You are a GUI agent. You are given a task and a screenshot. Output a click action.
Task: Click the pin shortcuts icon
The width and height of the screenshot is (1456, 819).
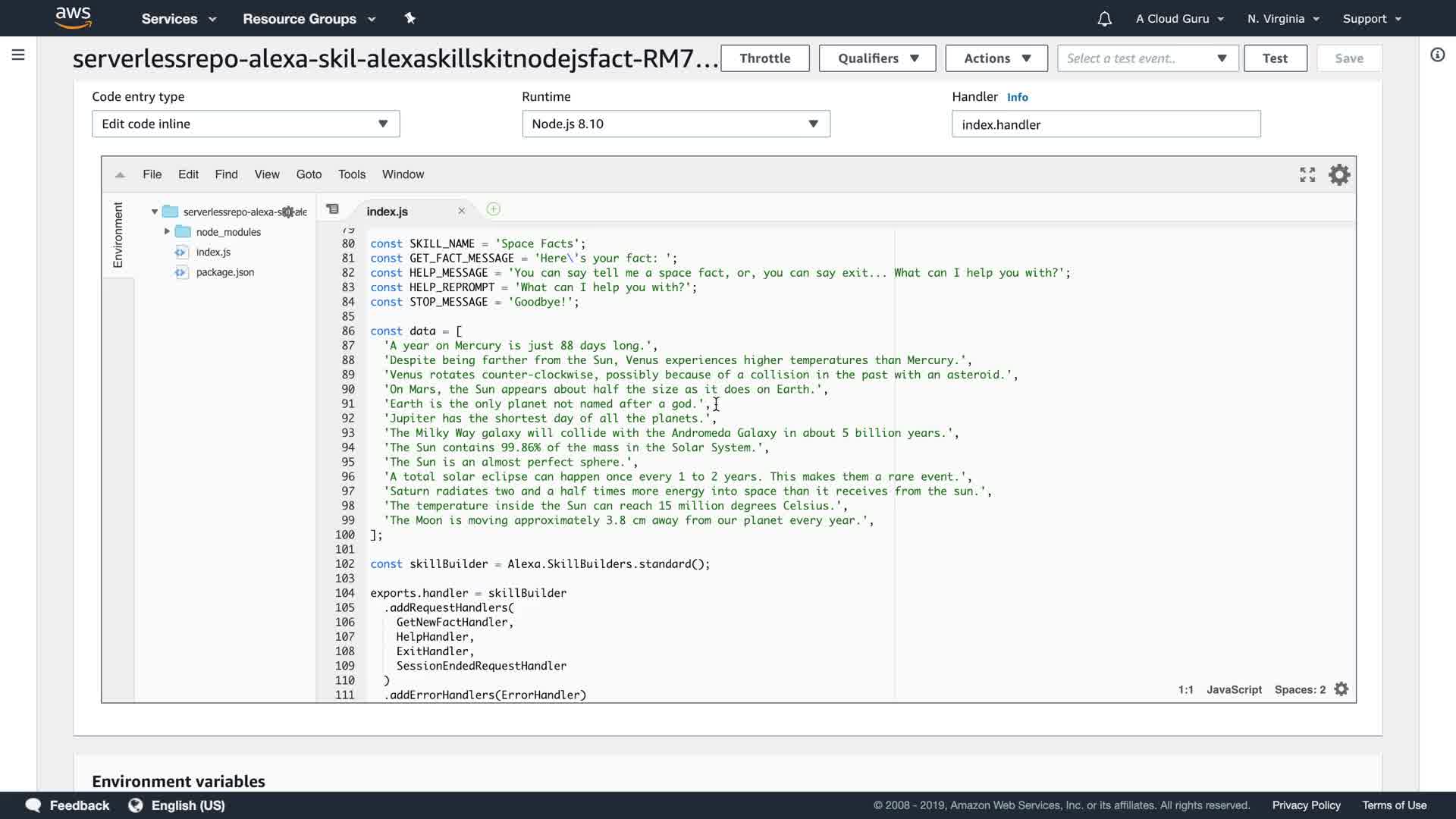409,18
